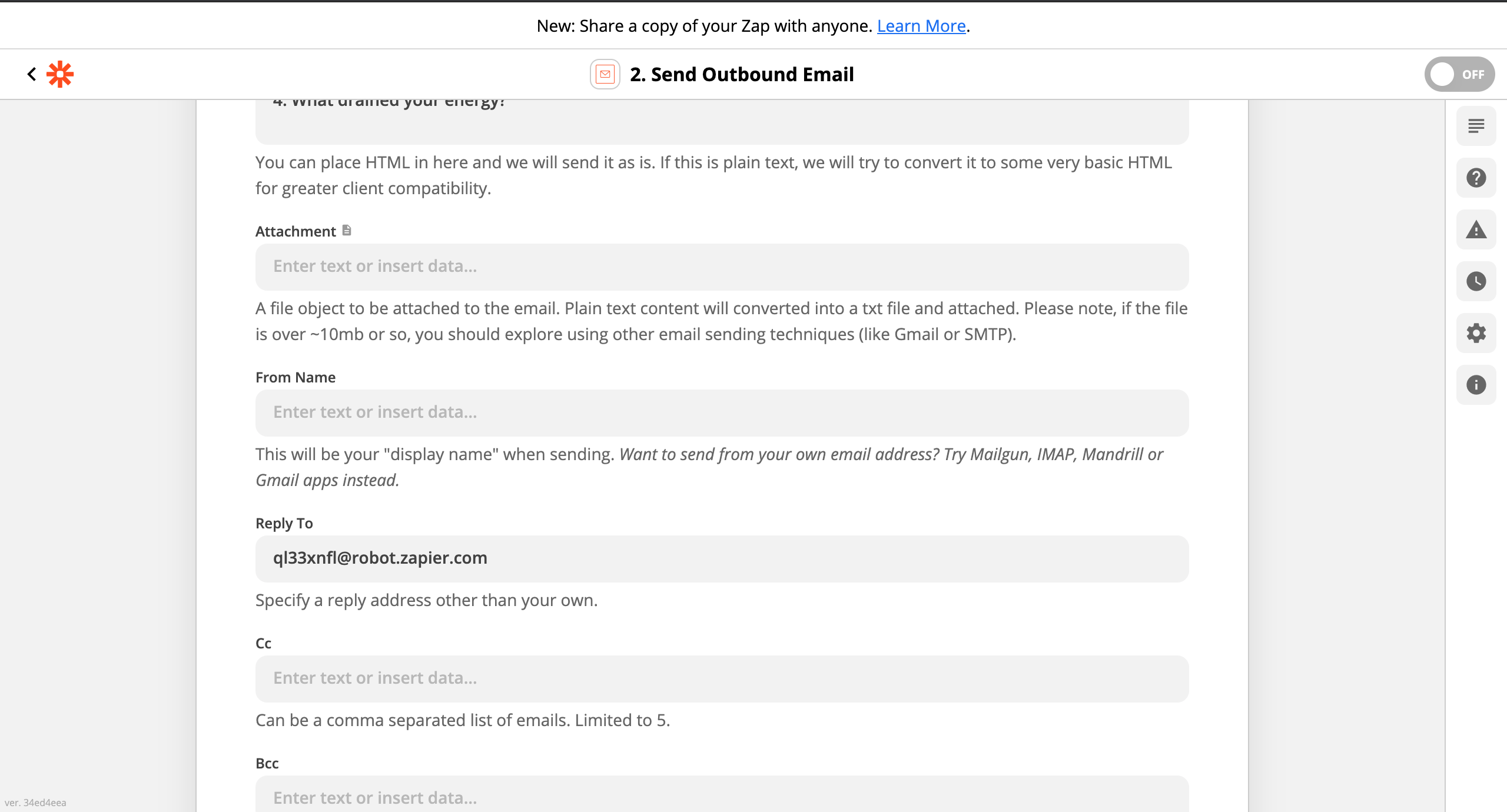Click the back arrow chevron
Viewport: 1507px width, 812px height.
pyautogui.click(x=32, y=74)
